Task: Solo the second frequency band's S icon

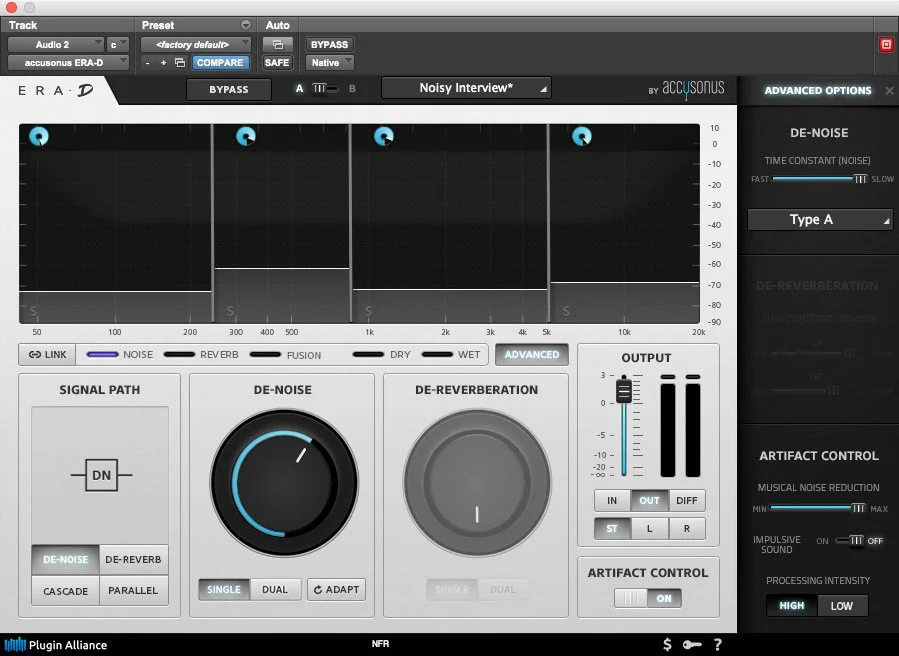Action: pyautogui.click(x=230, y=311)
